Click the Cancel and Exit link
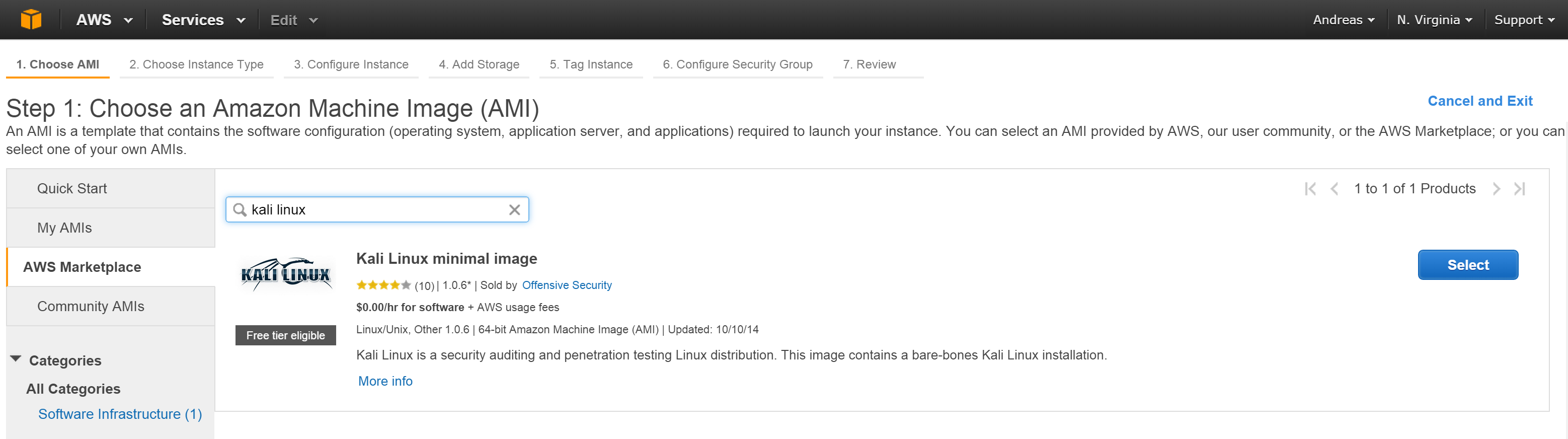 (x=1479, y=101)
